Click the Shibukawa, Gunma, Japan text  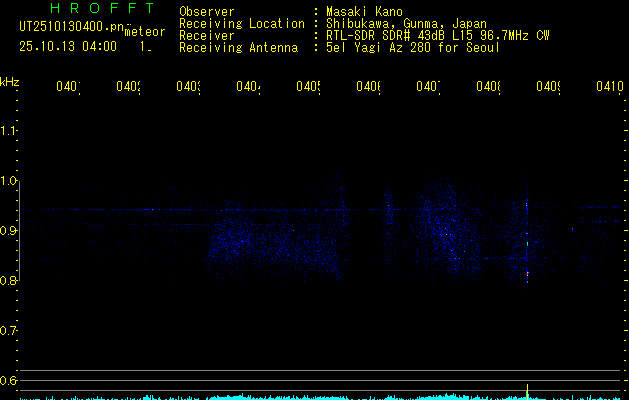click(x=406, y=24)
